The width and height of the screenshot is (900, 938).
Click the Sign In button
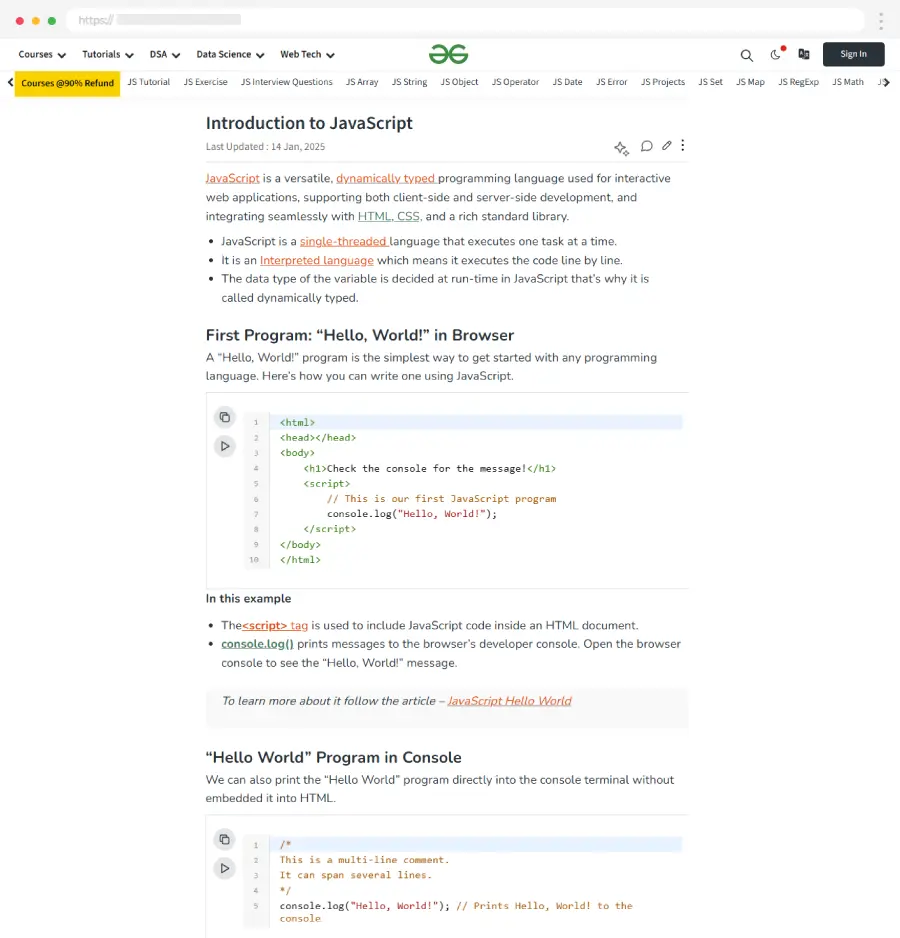pyautogui.click(x=853, y=54)
